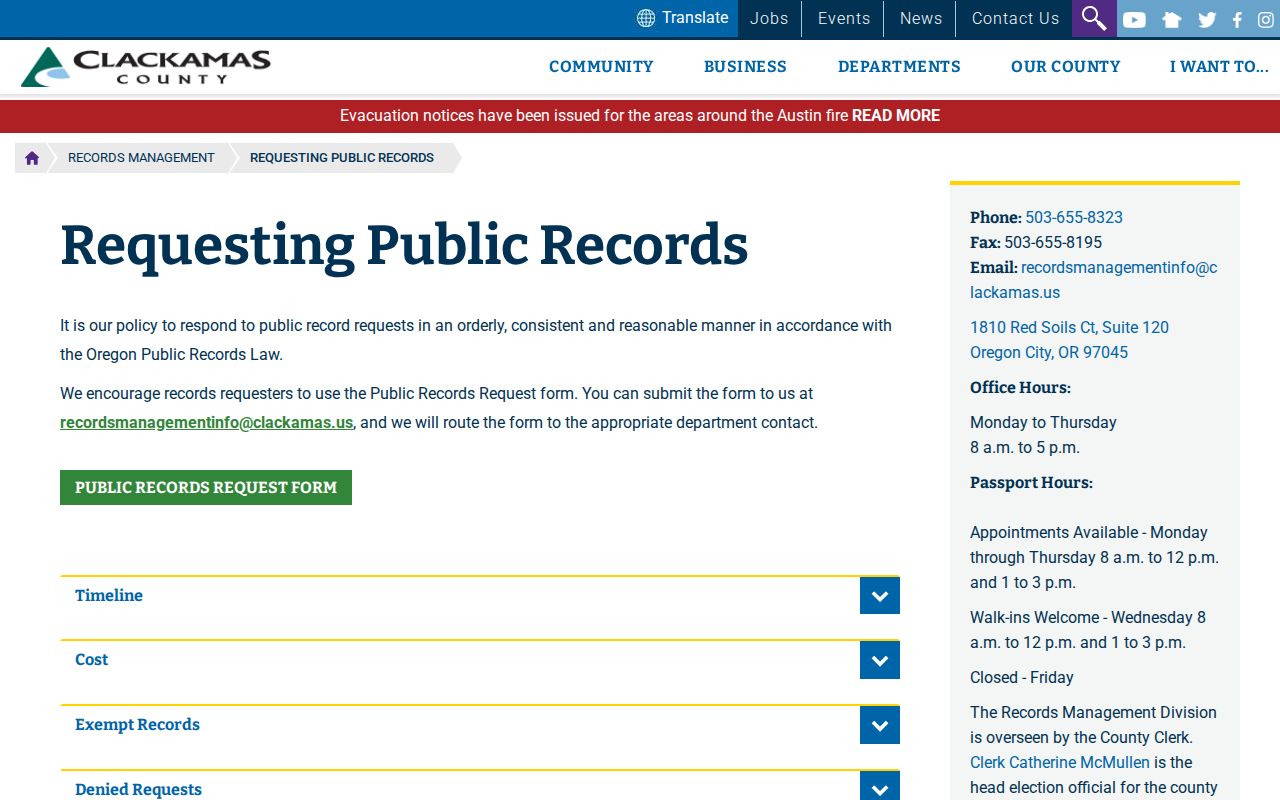Viewport: 1280px width, 800px height.
Task: Click recordsmanagementinfo email link in paragraph
Action: [x=206, y=423]
